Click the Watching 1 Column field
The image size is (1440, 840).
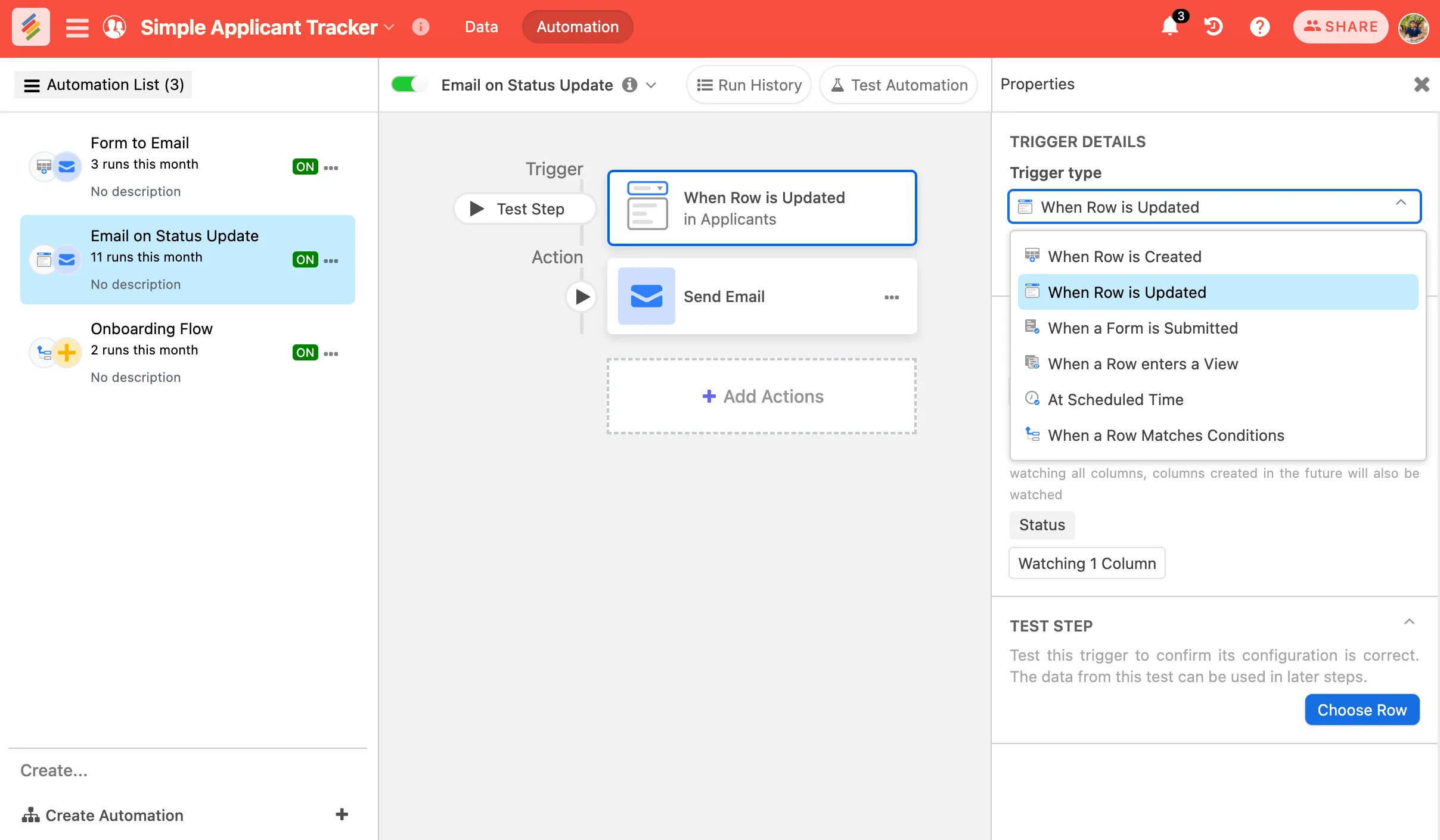point(1086,562)
